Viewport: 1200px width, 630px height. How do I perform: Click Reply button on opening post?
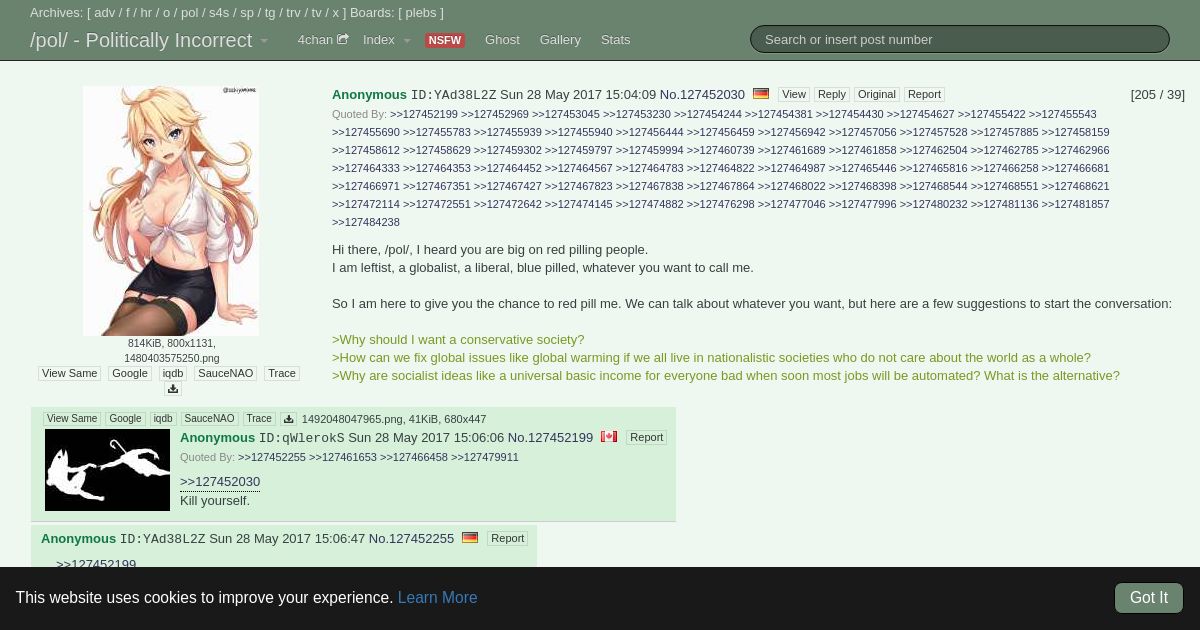pyautogui.click(x=832, y=94)
